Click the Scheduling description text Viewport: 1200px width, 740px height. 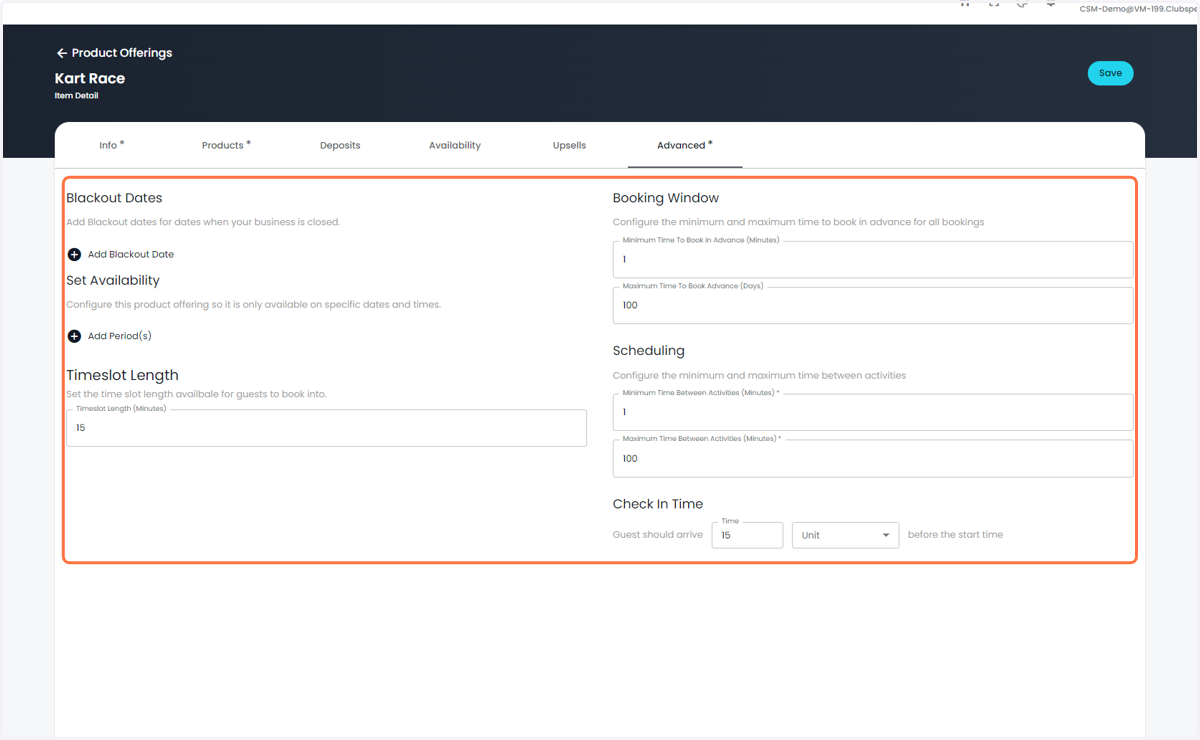(759, 375)
